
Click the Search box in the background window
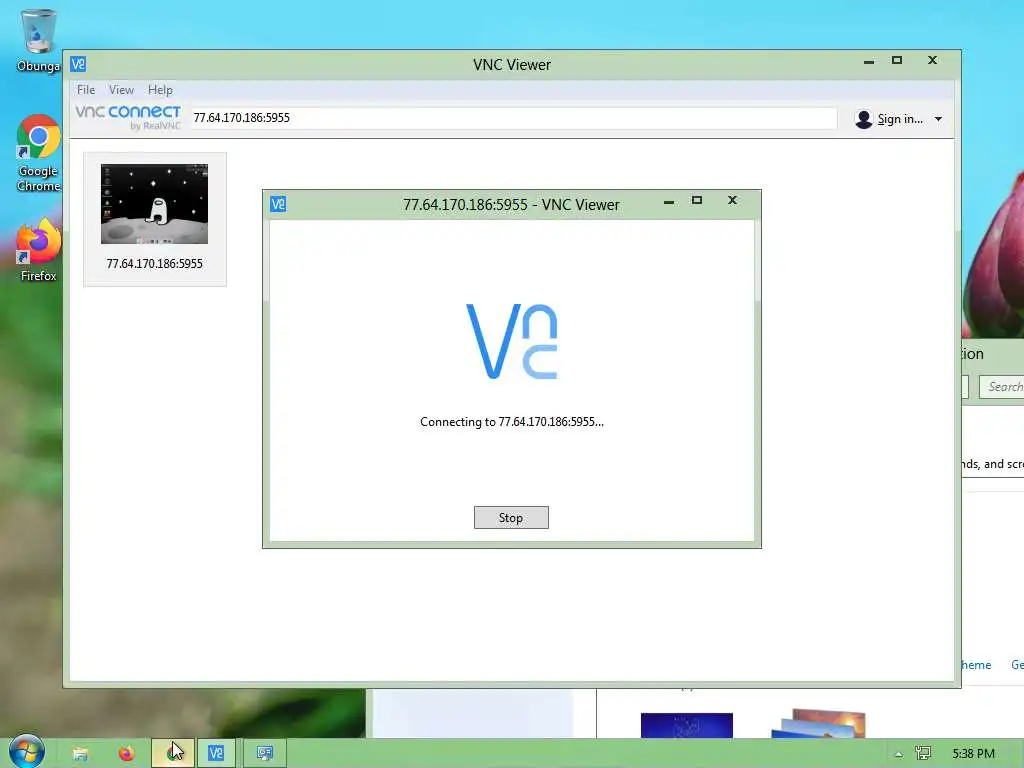pyautogui.click(x=1002, y=387)
